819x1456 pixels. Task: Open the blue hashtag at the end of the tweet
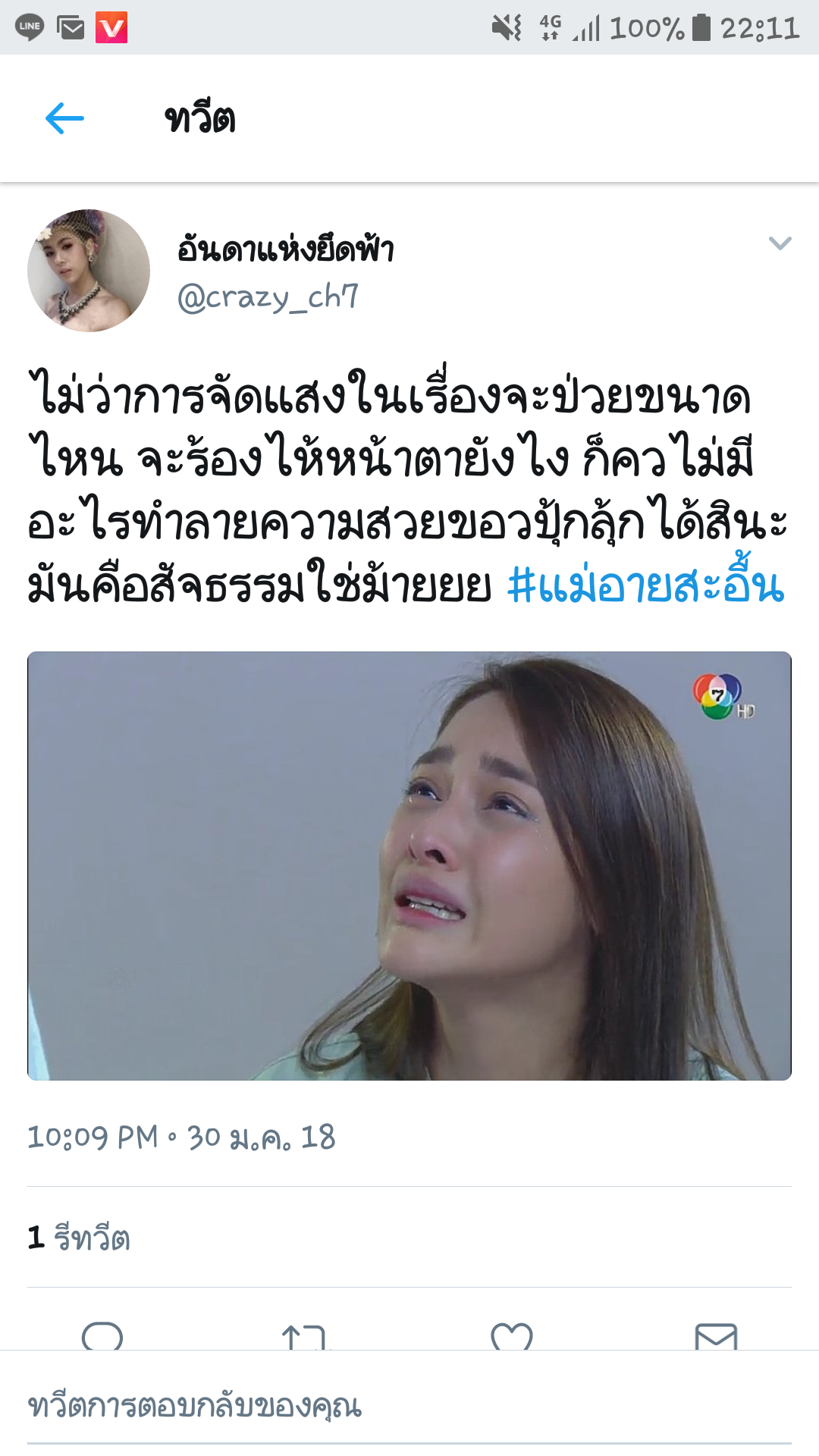645,585
